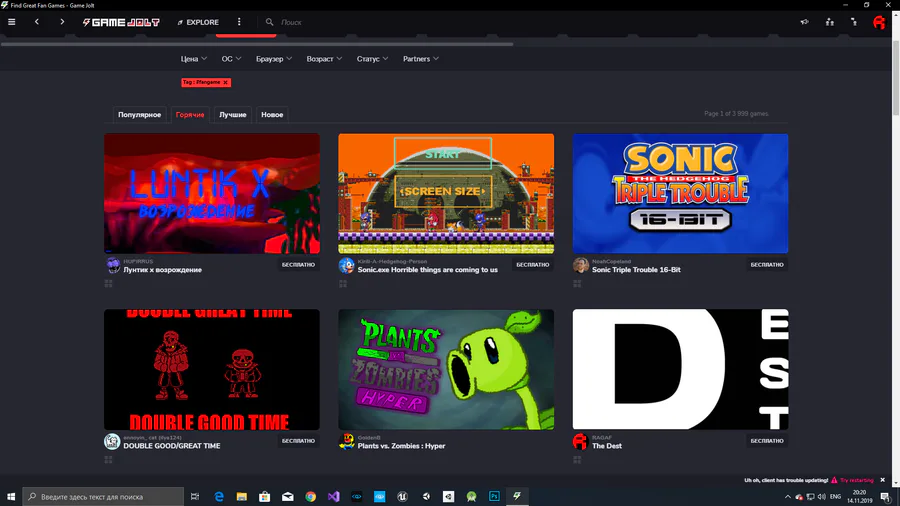900x506 pixels.
Task: Click Windows icon under Sonic Triple Trouble
Action: click(577, 283)
